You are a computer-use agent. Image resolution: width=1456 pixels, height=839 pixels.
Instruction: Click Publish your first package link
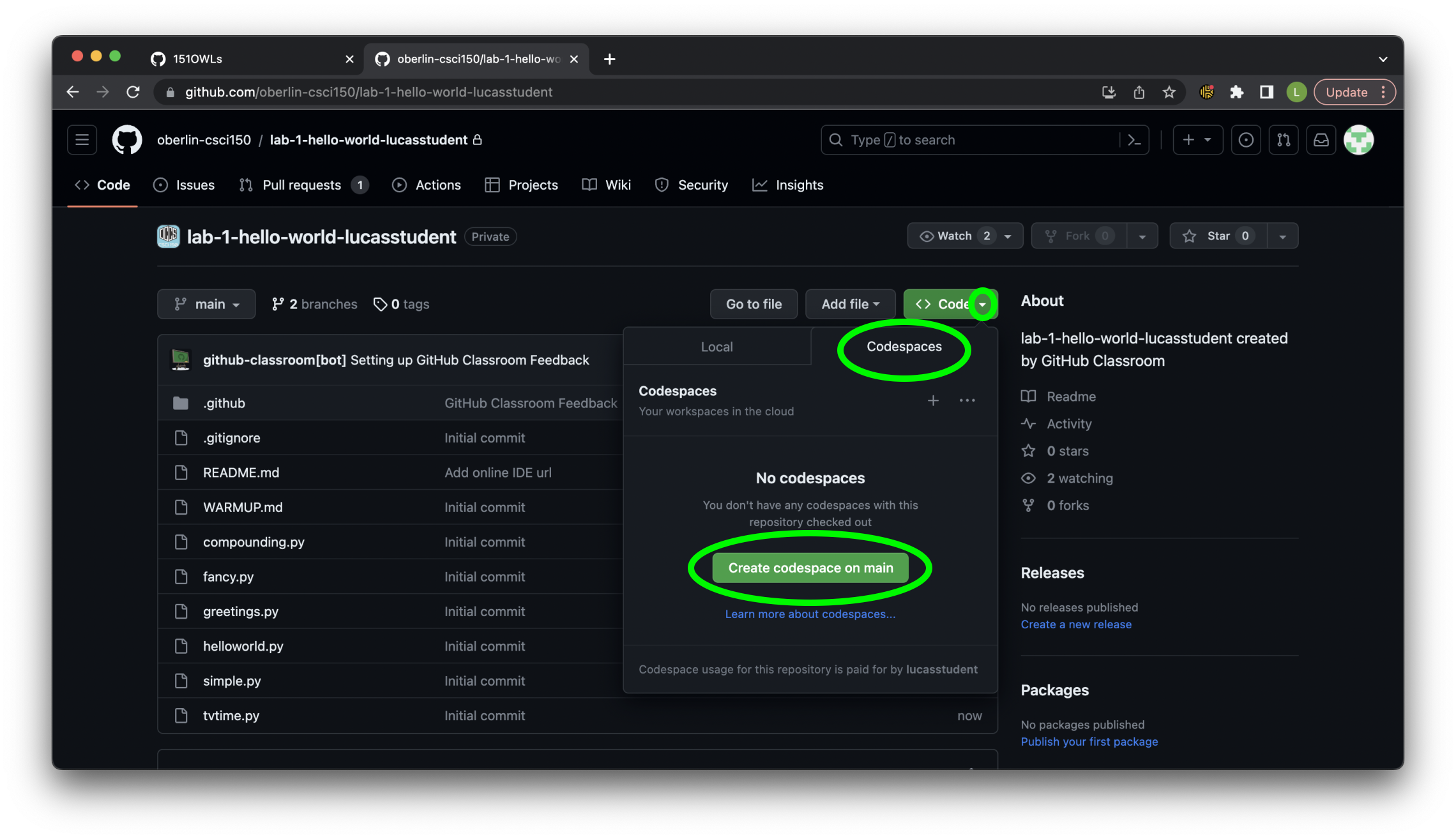[1089, 741]
